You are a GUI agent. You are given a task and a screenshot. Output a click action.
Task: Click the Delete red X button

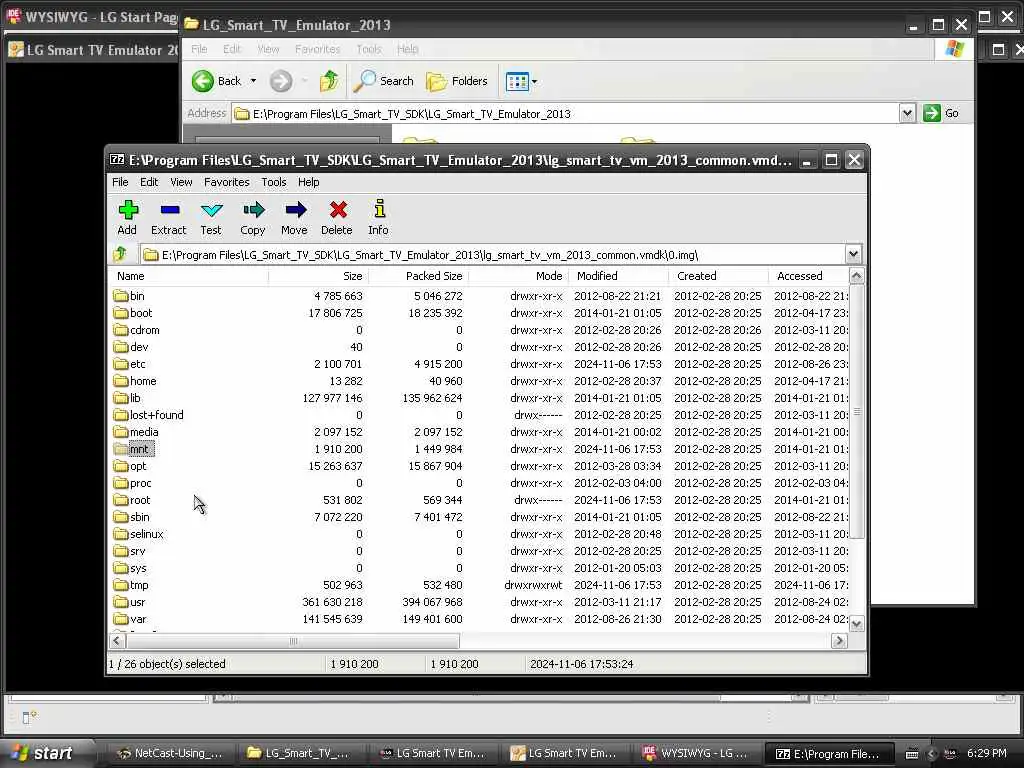pos(337,217)
